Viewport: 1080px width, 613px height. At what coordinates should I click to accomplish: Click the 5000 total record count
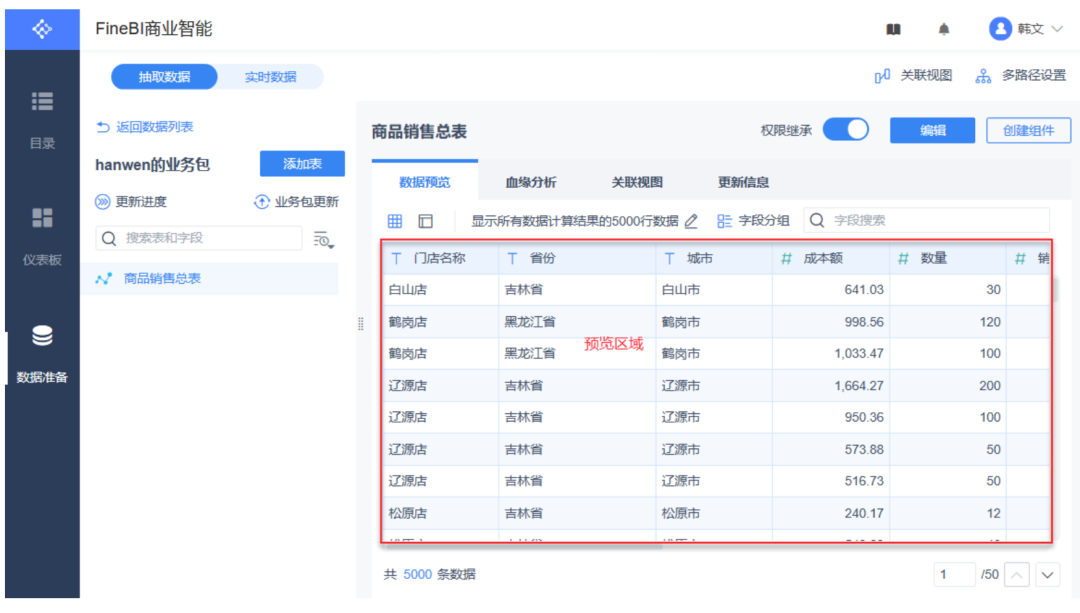[x=417, y=574]
